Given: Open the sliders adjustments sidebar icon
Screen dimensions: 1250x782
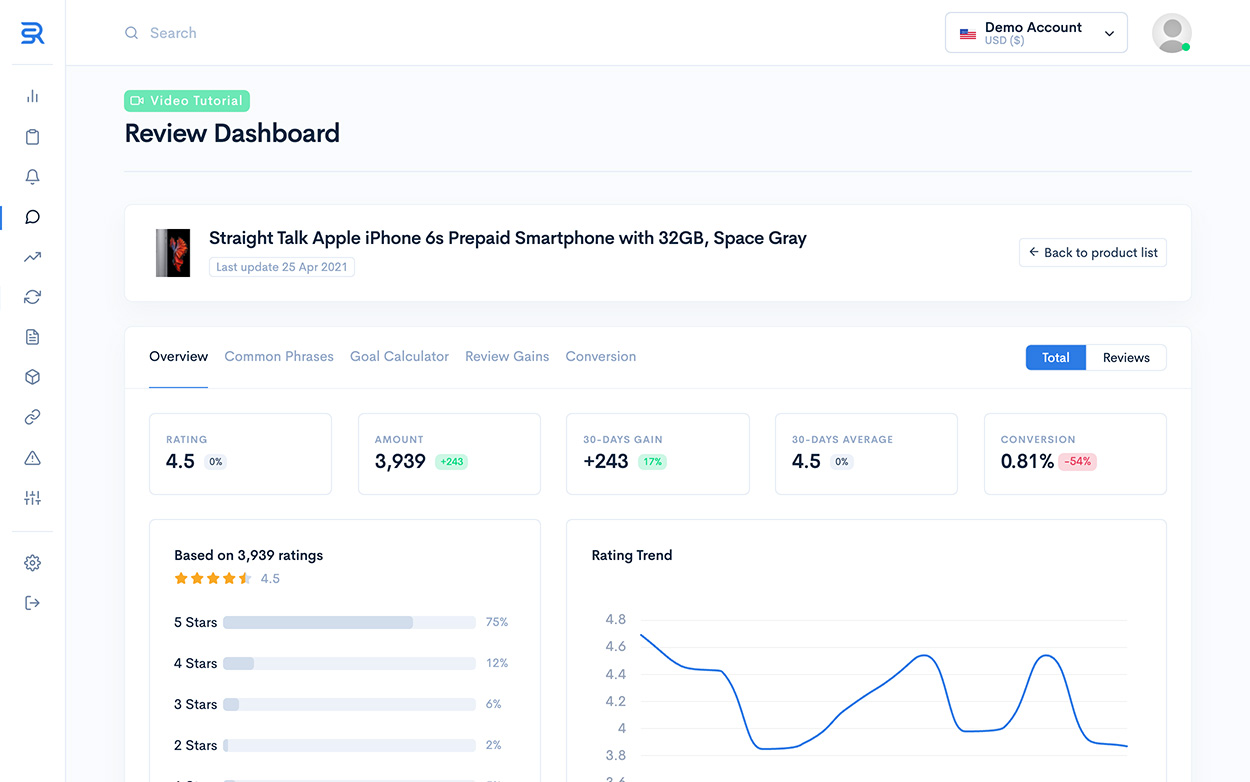Looking at the screenshot, I should 33,498.
